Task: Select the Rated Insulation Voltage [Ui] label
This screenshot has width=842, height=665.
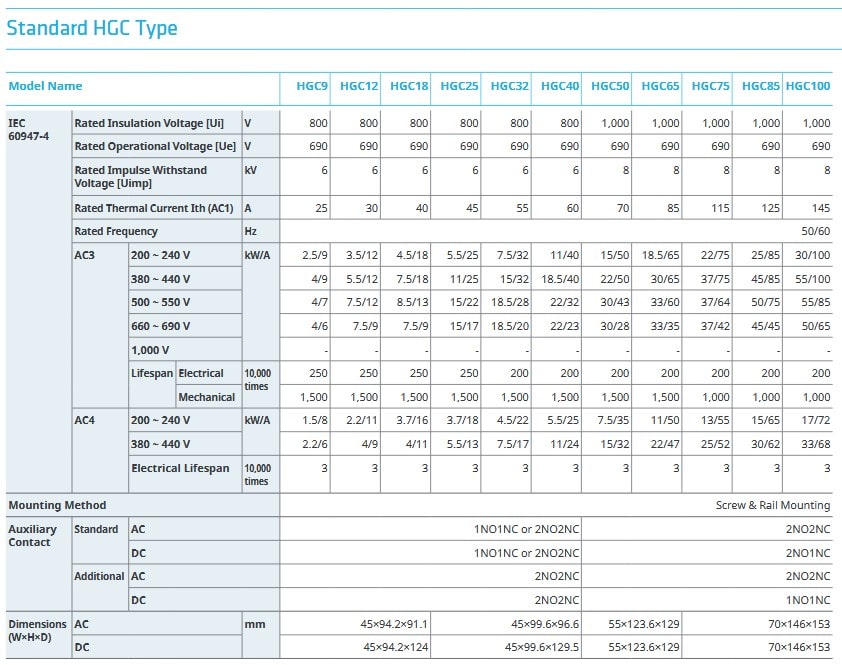Action: 149,123
